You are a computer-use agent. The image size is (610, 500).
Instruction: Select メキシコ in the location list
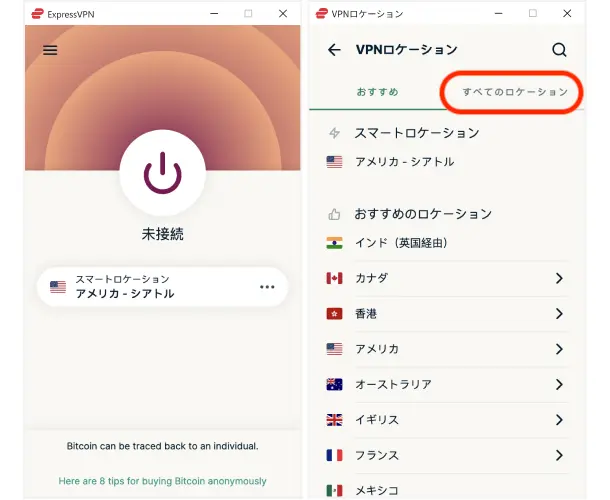(377, 490)
